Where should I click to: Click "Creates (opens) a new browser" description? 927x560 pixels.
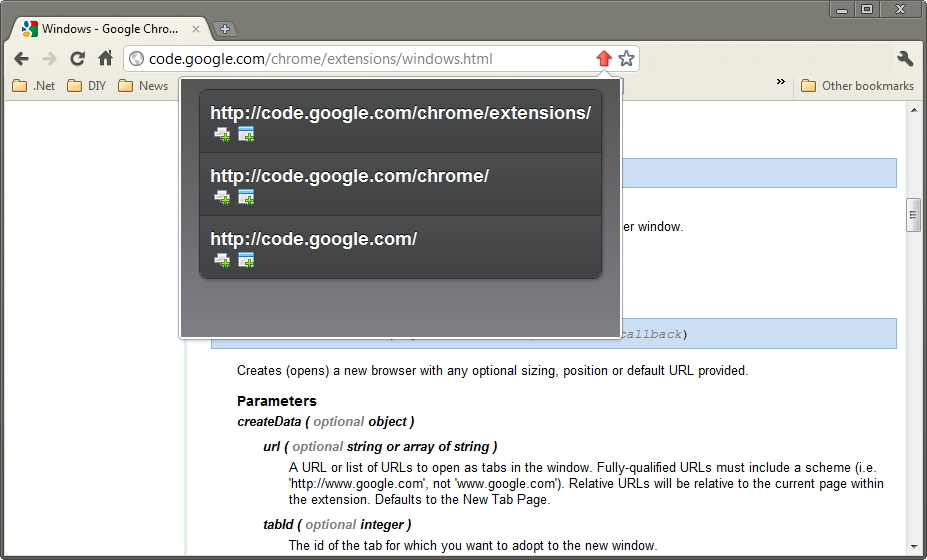(492, 371)
